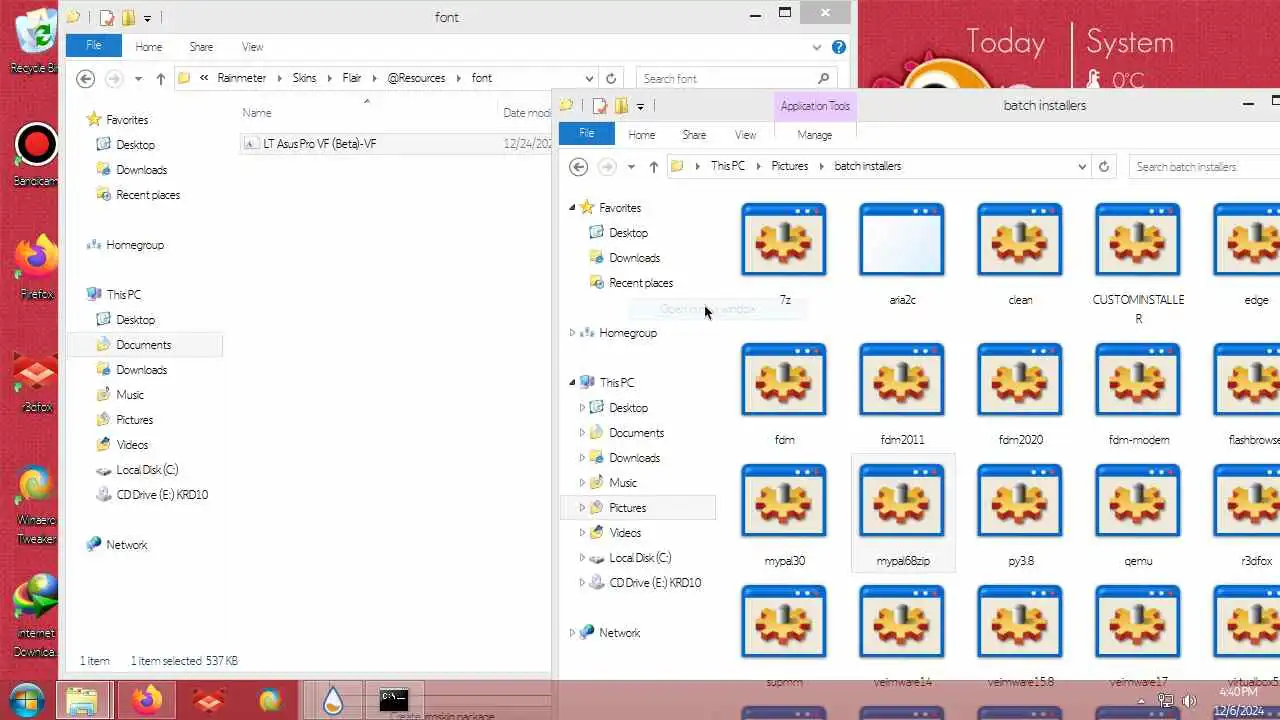
Task: Select the aria2c file icon
Action: tap(902, 240)
